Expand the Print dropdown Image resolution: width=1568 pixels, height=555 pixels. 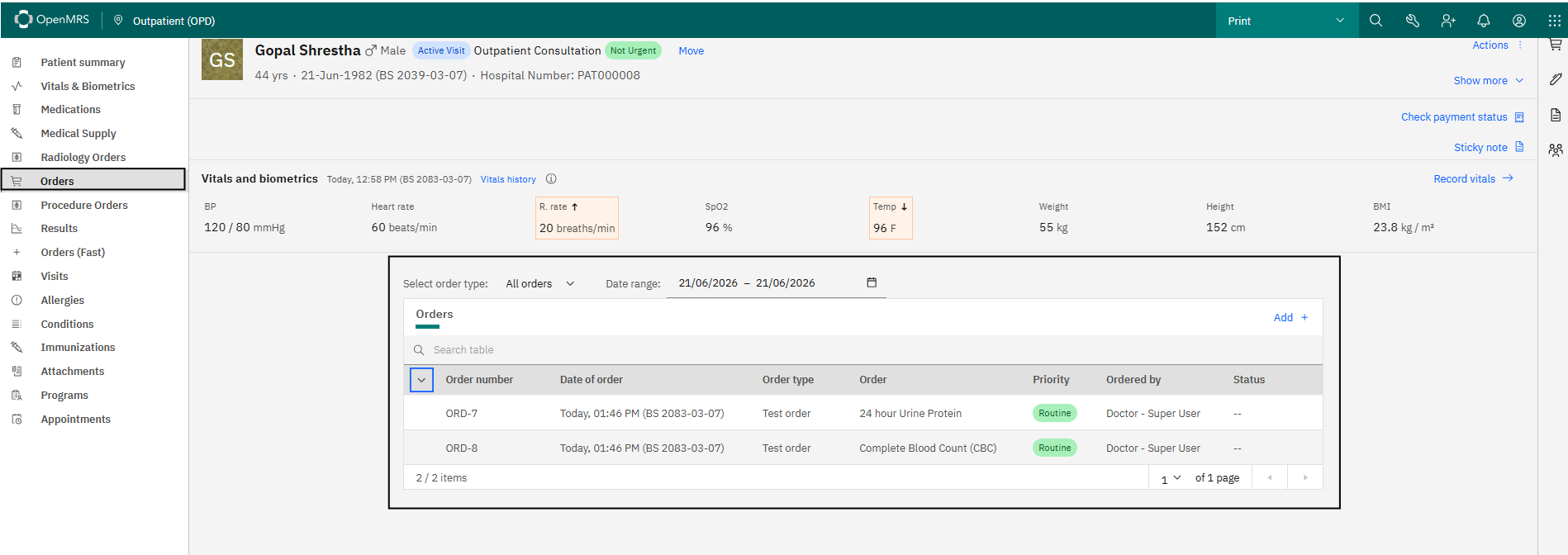pyautogui.click(x=1287, y=21)
